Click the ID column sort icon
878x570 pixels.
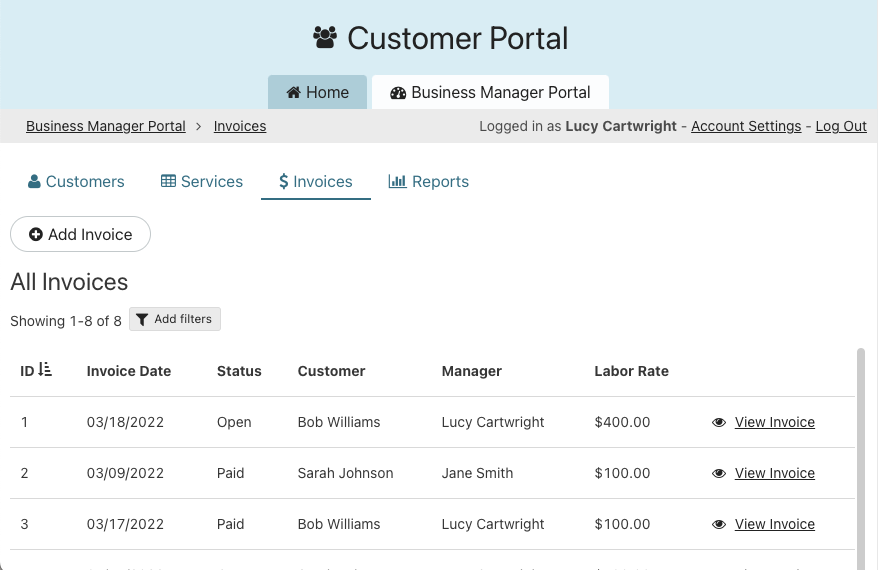click(45, 371)
